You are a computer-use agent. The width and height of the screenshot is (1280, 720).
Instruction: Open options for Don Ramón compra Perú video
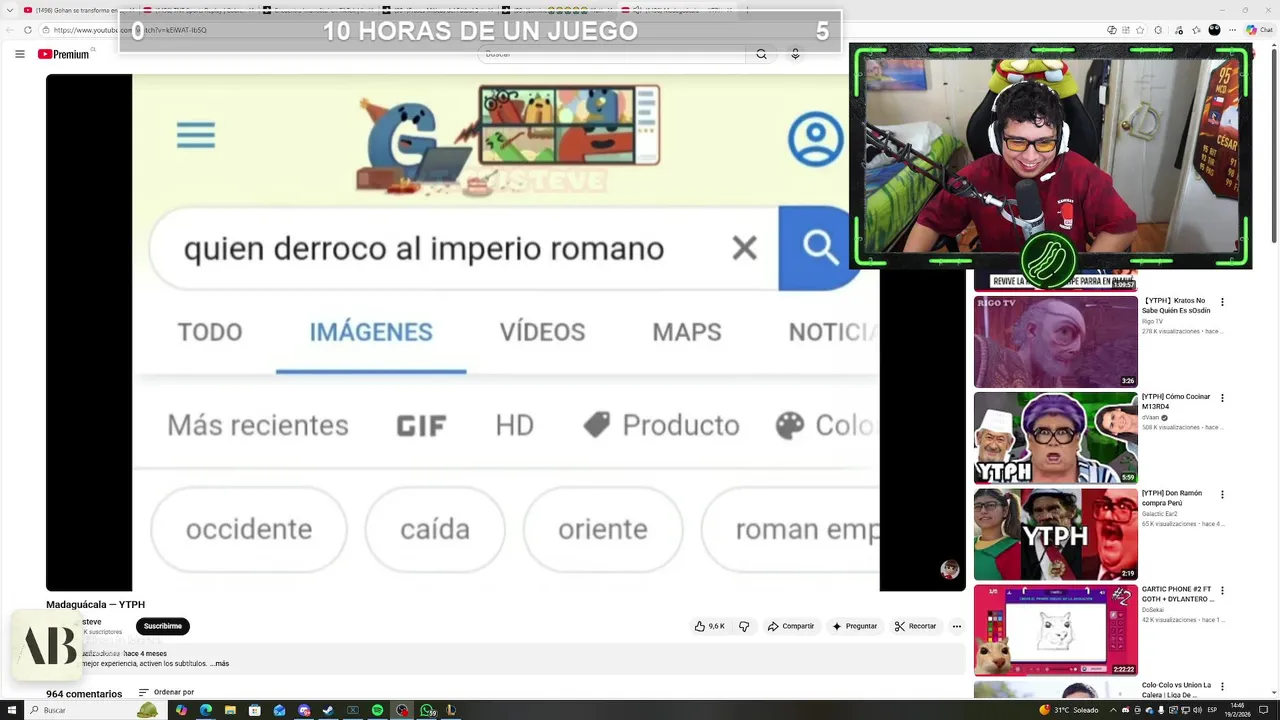point(1221,495)
